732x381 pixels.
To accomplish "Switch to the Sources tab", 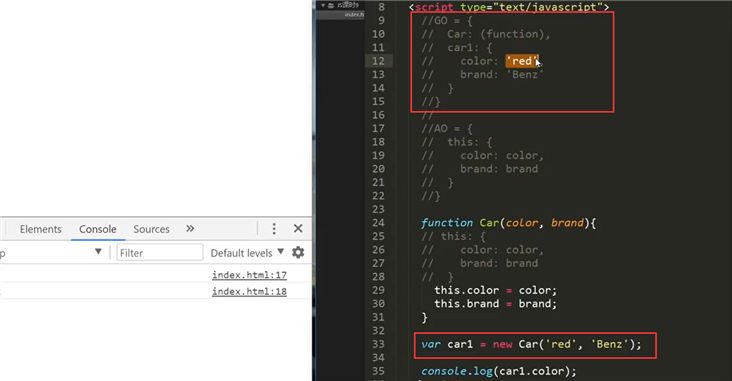I will (151, 229).
